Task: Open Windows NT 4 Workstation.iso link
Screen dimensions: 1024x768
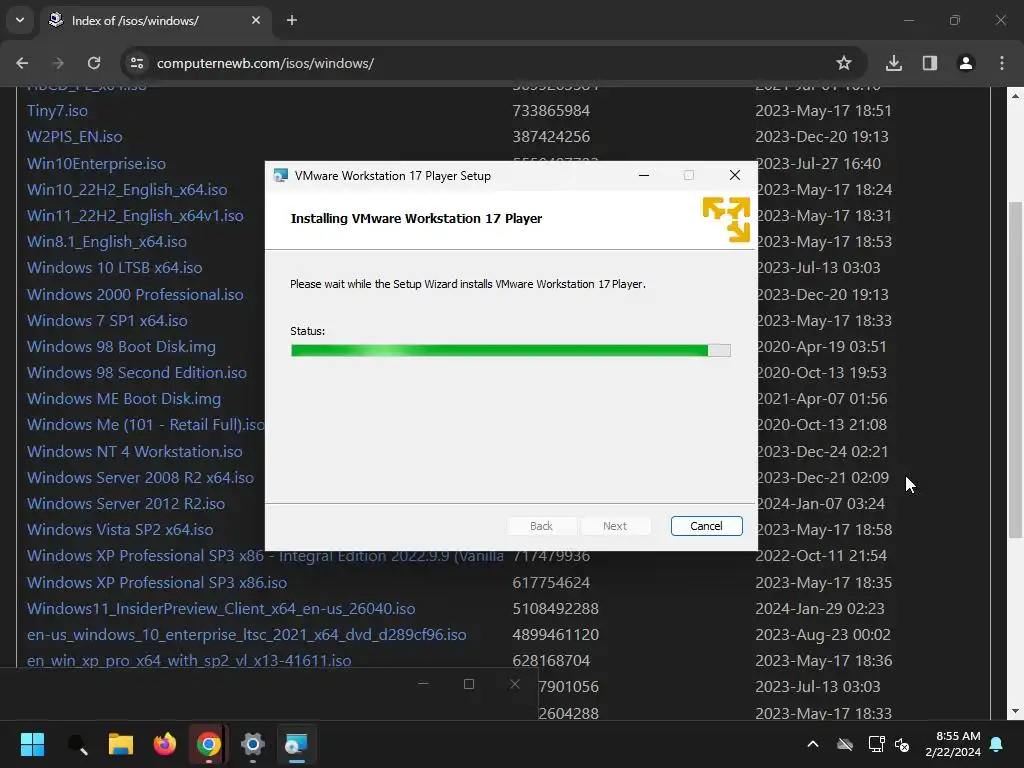Action: (x=135, y=452)
